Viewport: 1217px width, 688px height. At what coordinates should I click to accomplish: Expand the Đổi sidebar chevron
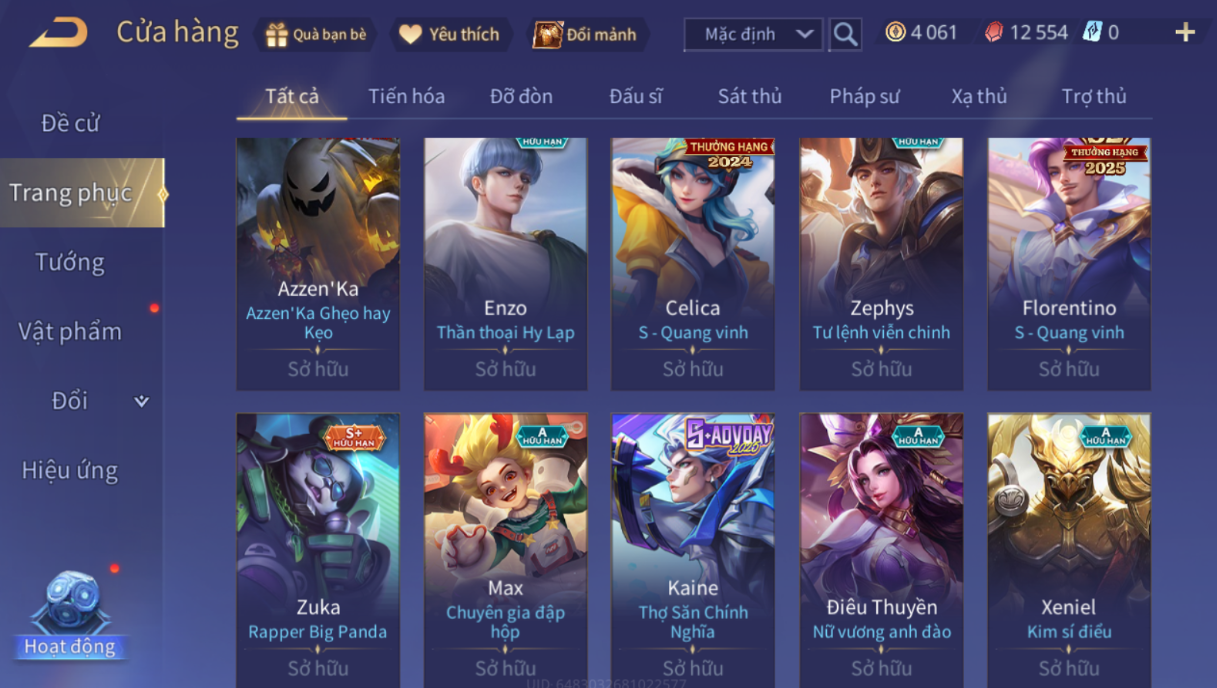(x=141, y=401)
